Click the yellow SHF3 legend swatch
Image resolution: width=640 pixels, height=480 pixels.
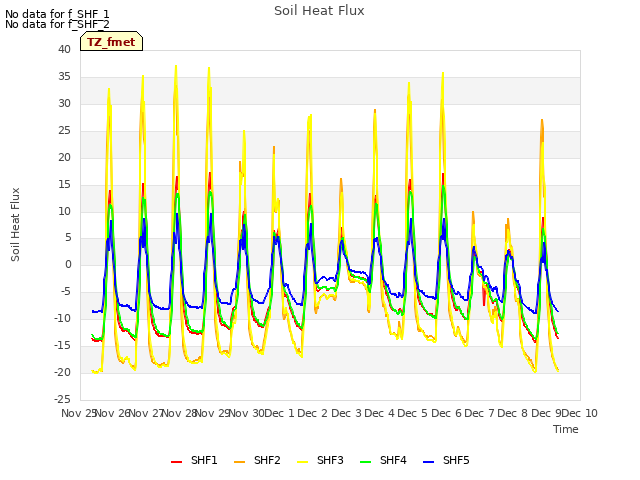click(x=302, y=461)
